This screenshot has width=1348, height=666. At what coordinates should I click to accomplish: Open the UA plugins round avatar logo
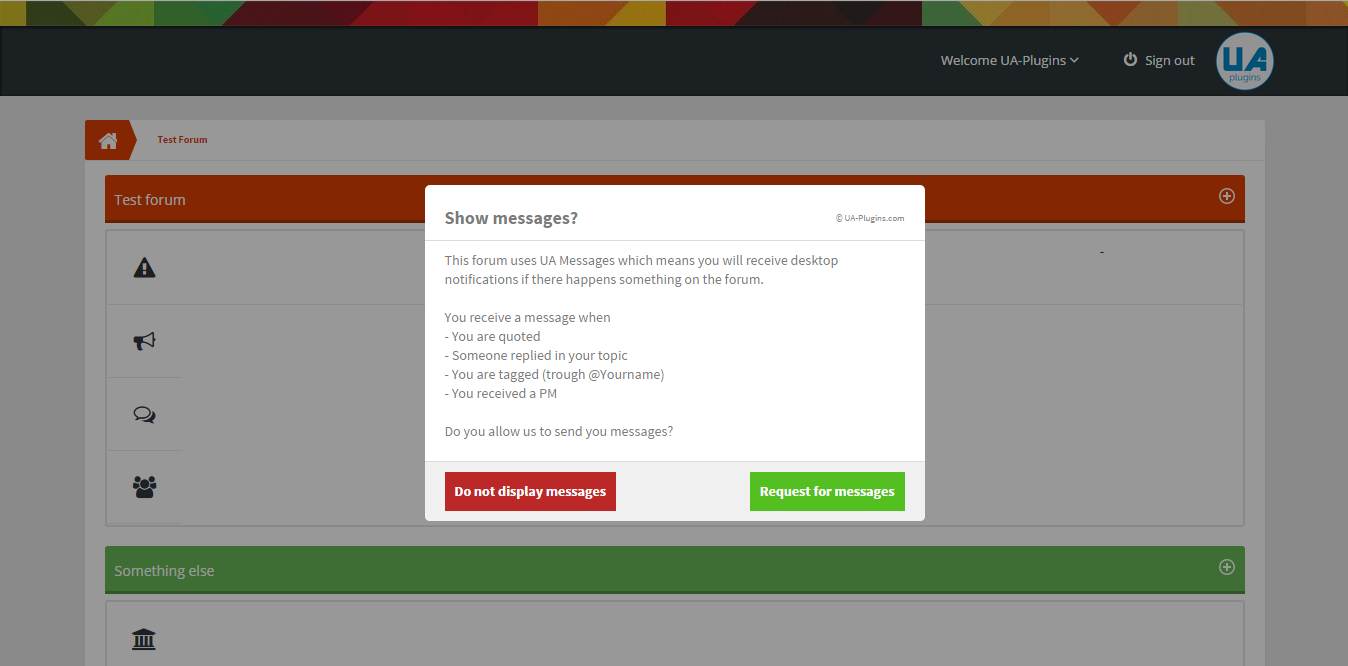pos(1244,61)
